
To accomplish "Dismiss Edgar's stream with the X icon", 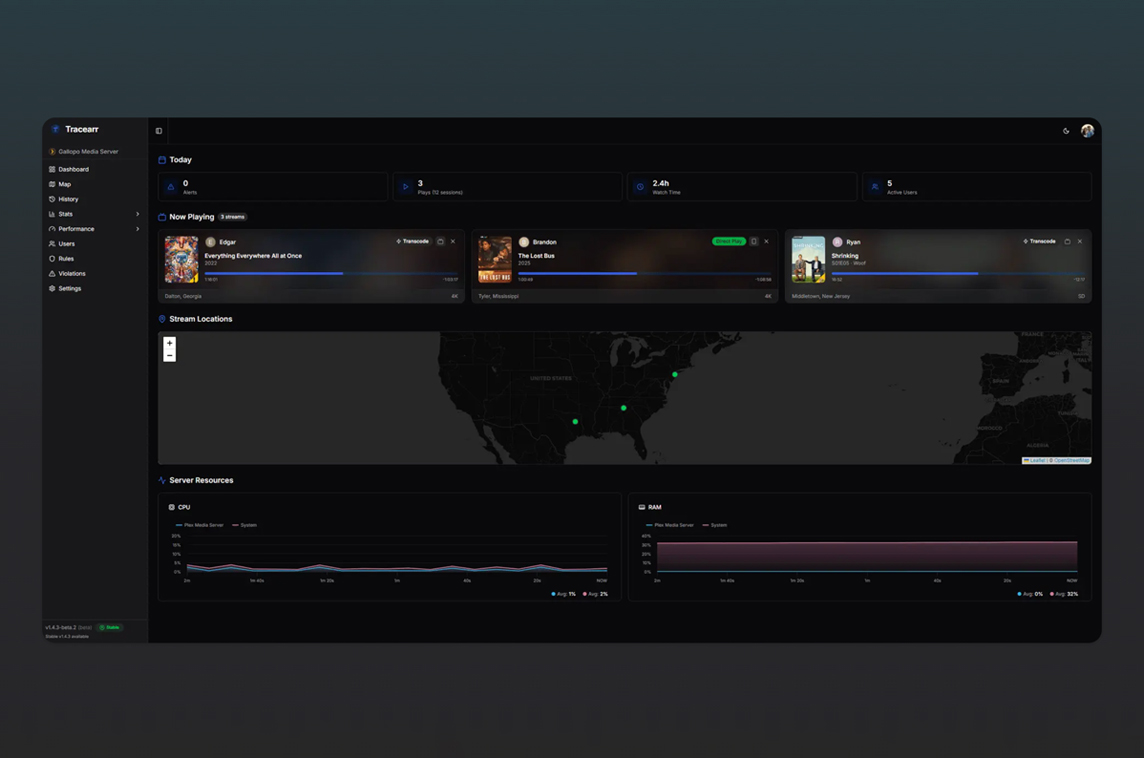I will (453, 241).
